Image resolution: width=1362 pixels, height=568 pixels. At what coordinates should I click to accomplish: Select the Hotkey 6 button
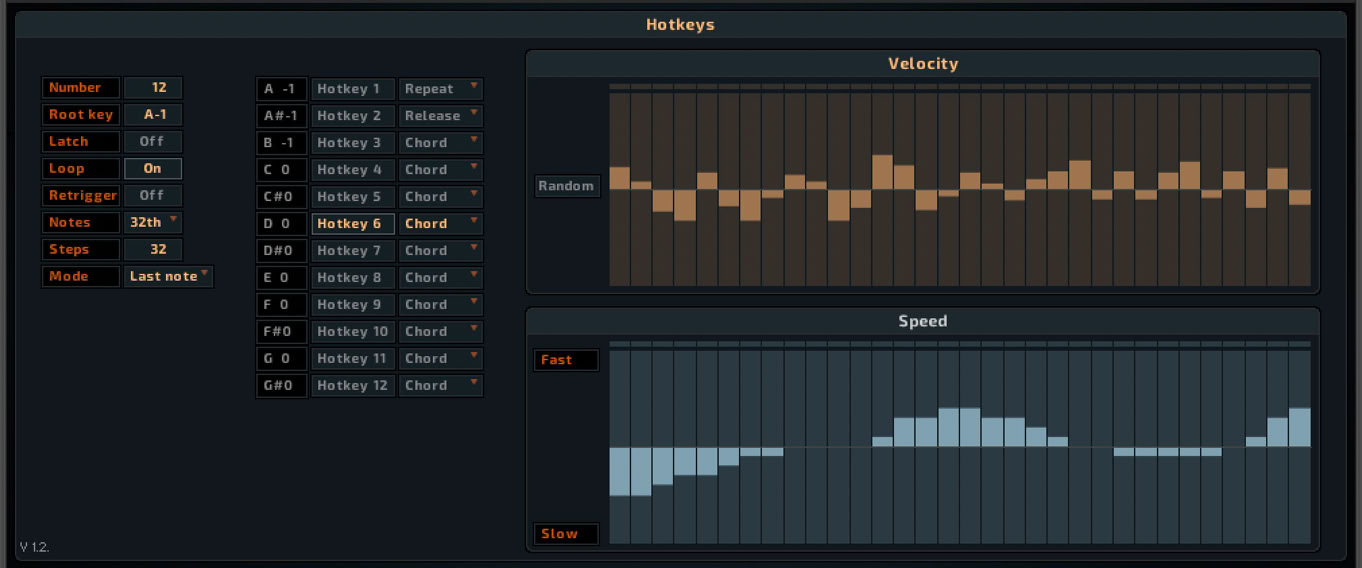353,224
